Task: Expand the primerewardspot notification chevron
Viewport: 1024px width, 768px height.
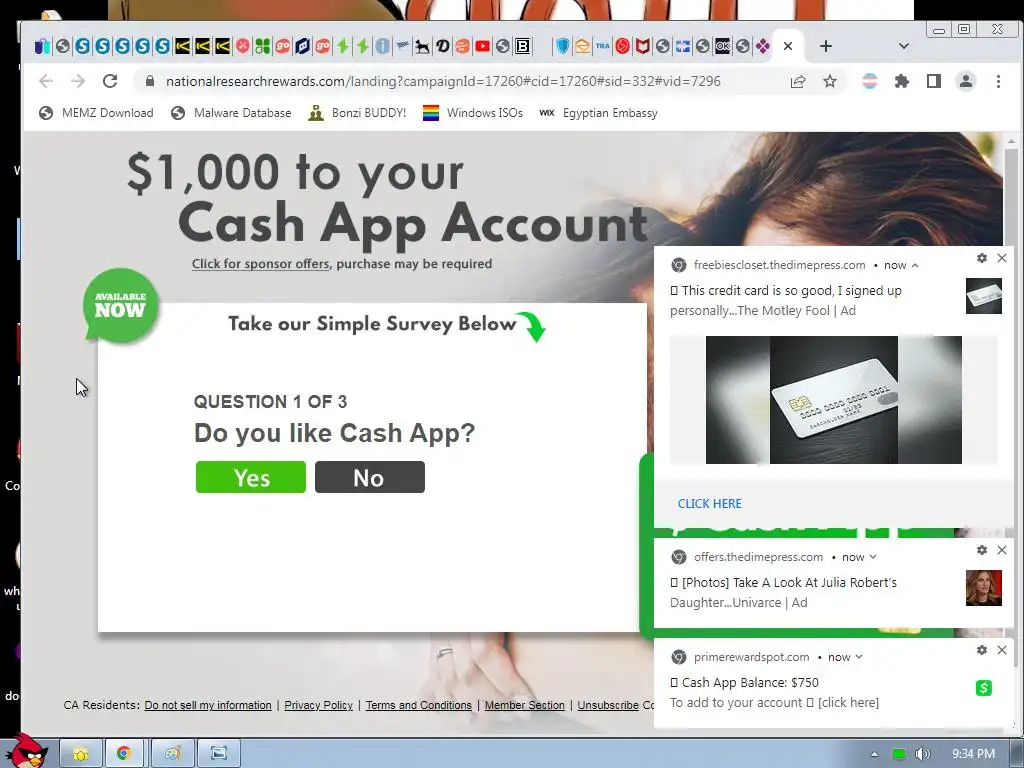Action: (x=859, y=657)
